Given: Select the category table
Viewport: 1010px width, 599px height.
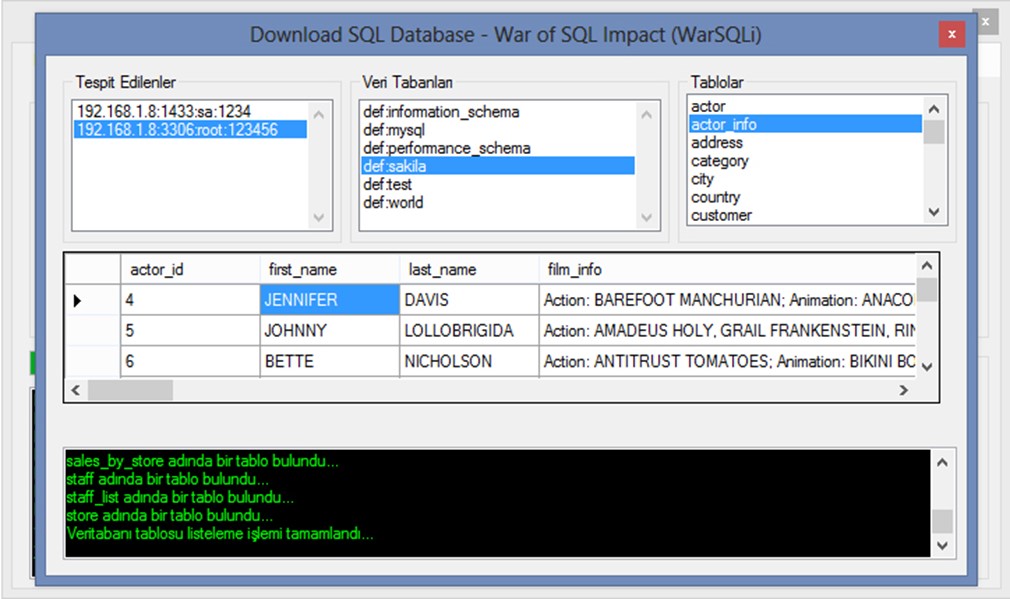Looking at the screenshot, I should pos(719,161).
